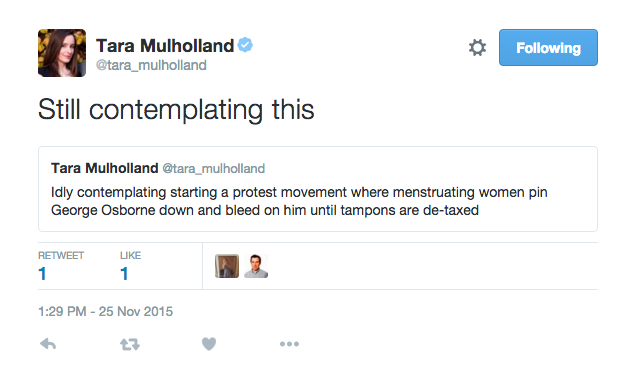Open the quoted tweet box
This screenshot has height=382, width=635.
[318, 189]
